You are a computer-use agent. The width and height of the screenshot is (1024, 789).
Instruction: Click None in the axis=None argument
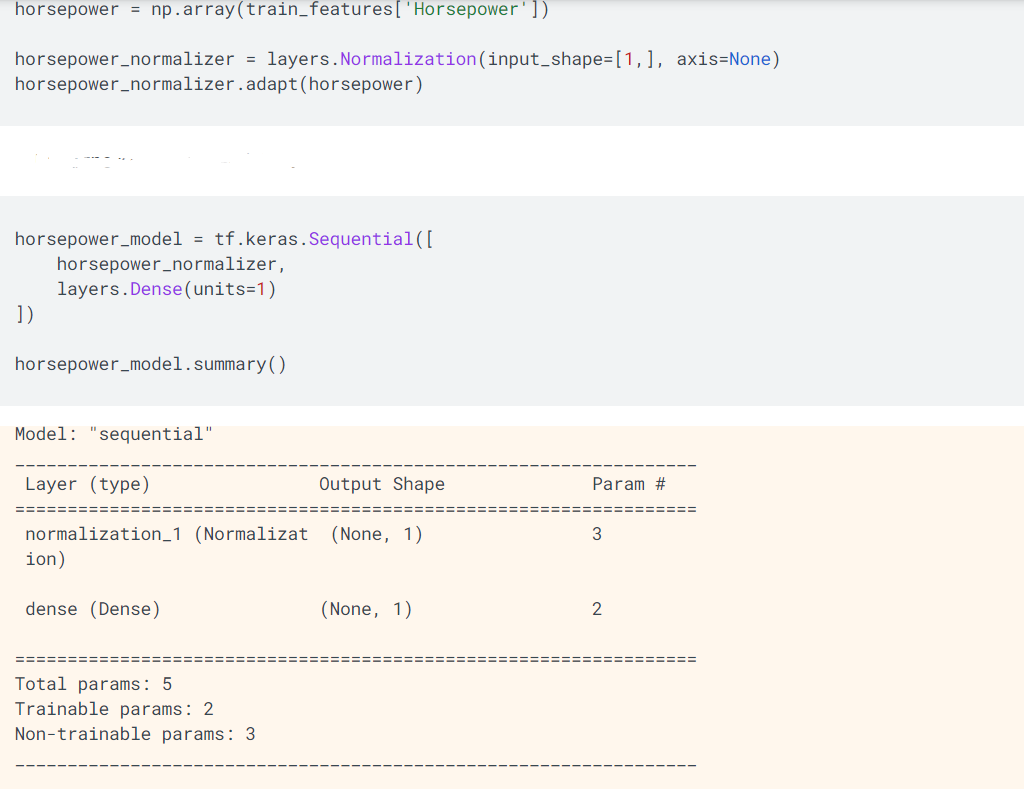pos(750,59)
